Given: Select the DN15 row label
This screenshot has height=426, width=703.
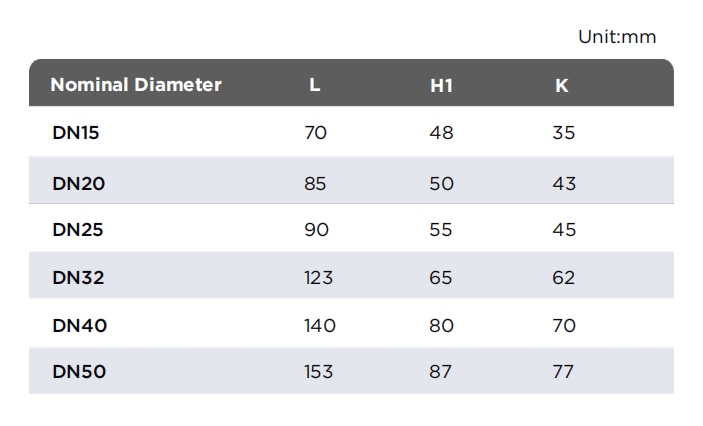Looking at the screenshot, I should pyautogui.click(x=76, y=133).
